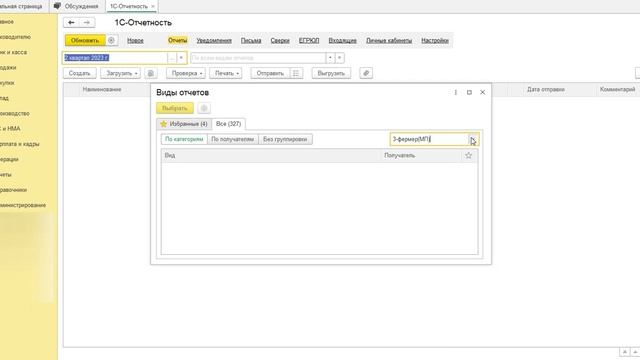Click the list icon beside Отправить
The height and width of the screenshot is (360, 640).
pos(296,73)
